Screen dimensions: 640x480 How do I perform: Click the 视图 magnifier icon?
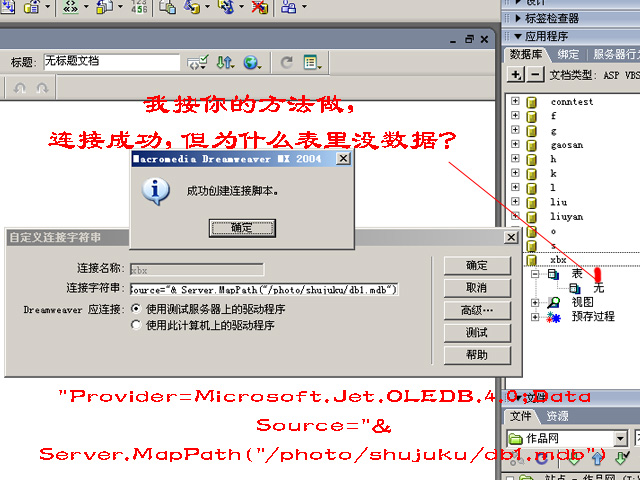[553, 302]
